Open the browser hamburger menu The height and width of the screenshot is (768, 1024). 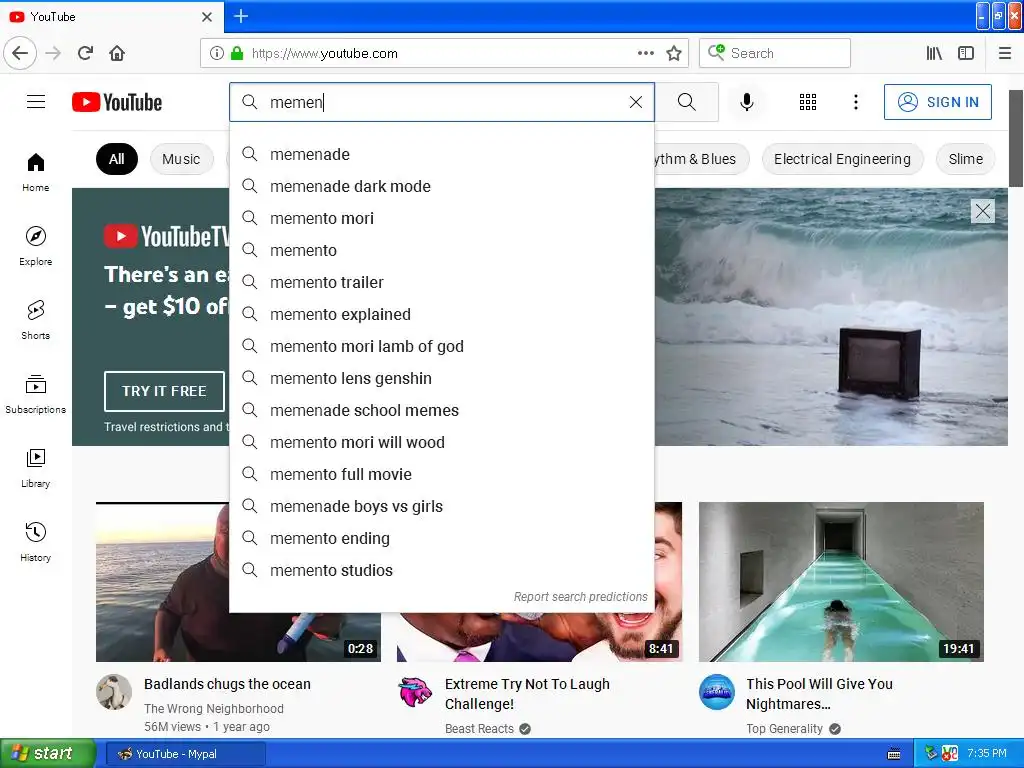click(x=1005, y=53)
